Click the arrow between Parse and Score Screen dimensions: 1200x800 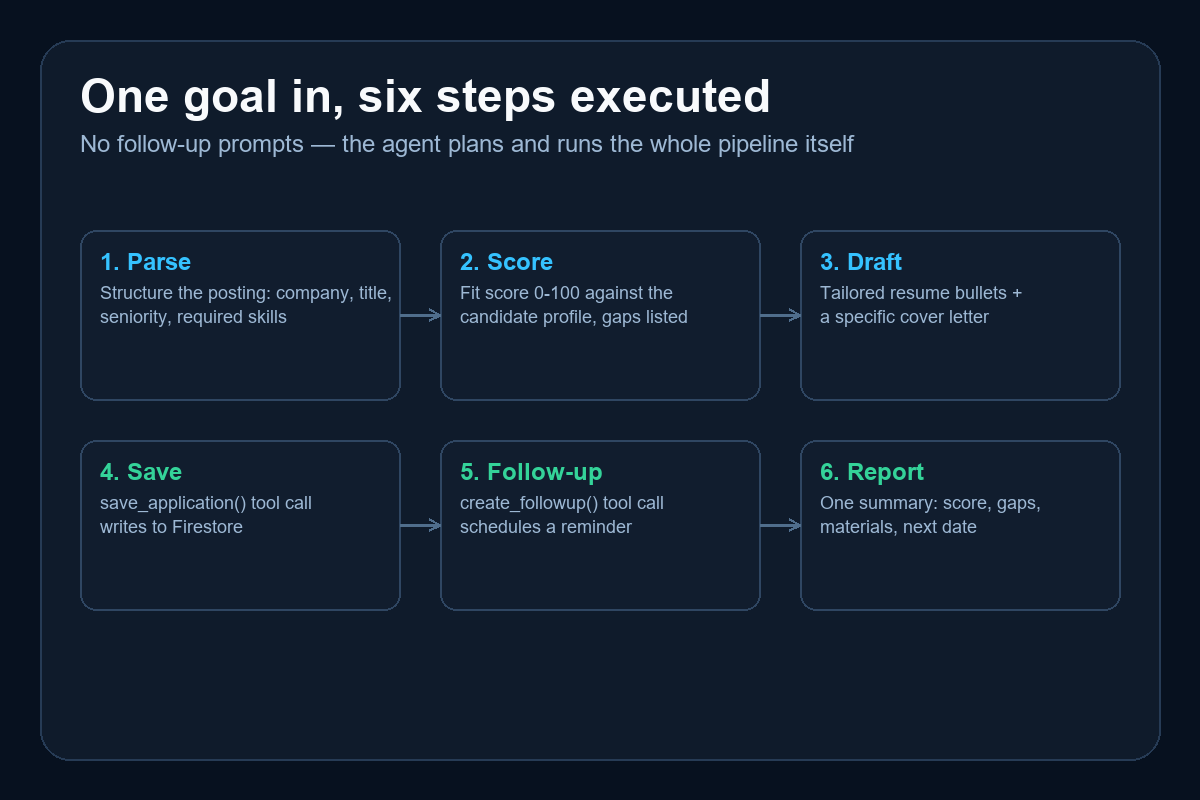pyautogui.click(x=420, y=315)
